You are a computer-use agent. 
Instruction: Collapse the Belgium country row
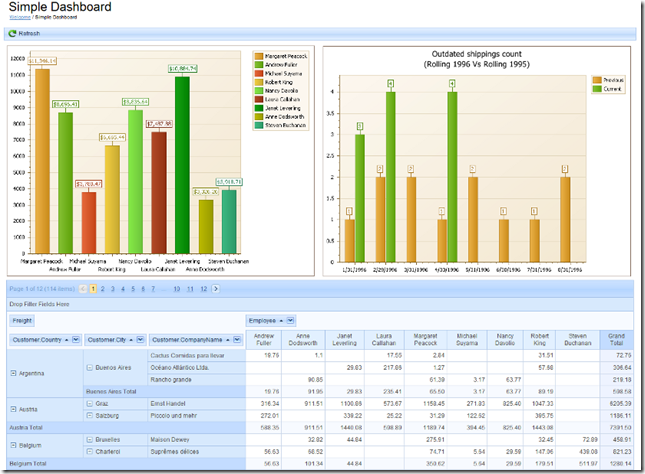pyautogui.click(x=13, y=445)
